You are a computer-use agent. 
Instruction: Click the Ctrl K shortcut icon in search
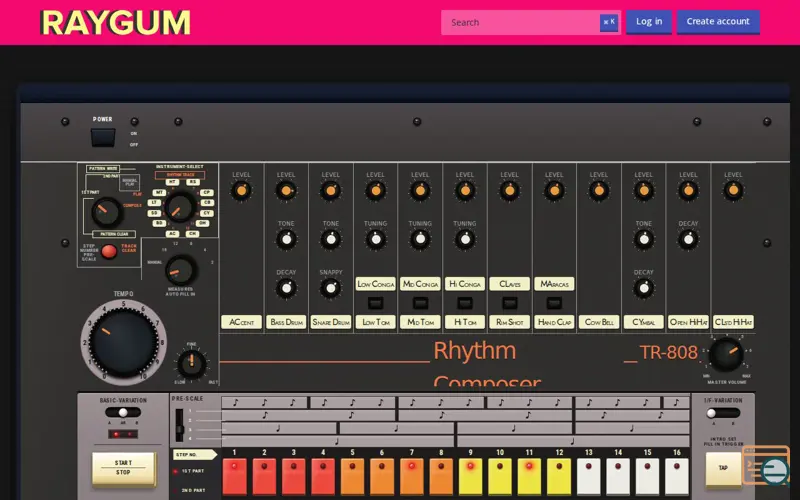click(x=609, y=22)
